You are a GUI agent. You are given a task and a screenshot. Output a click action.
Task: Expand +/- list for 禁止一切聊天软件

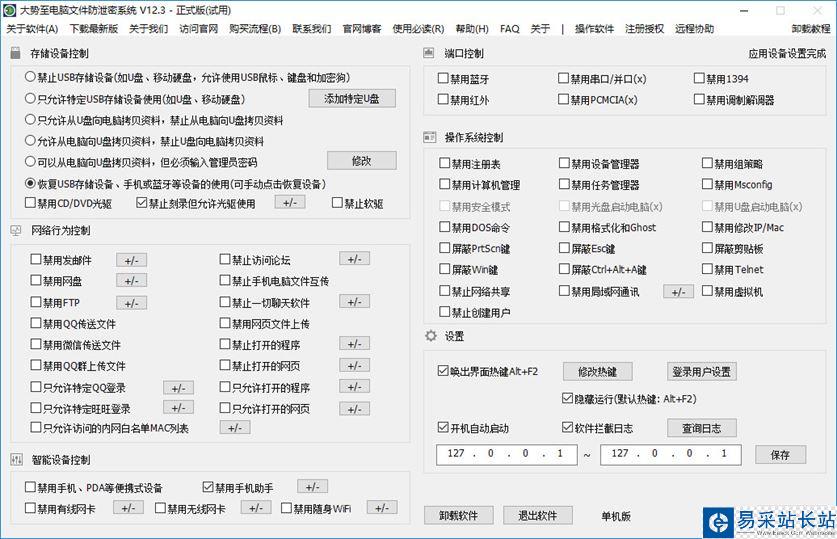coord(354,302)
